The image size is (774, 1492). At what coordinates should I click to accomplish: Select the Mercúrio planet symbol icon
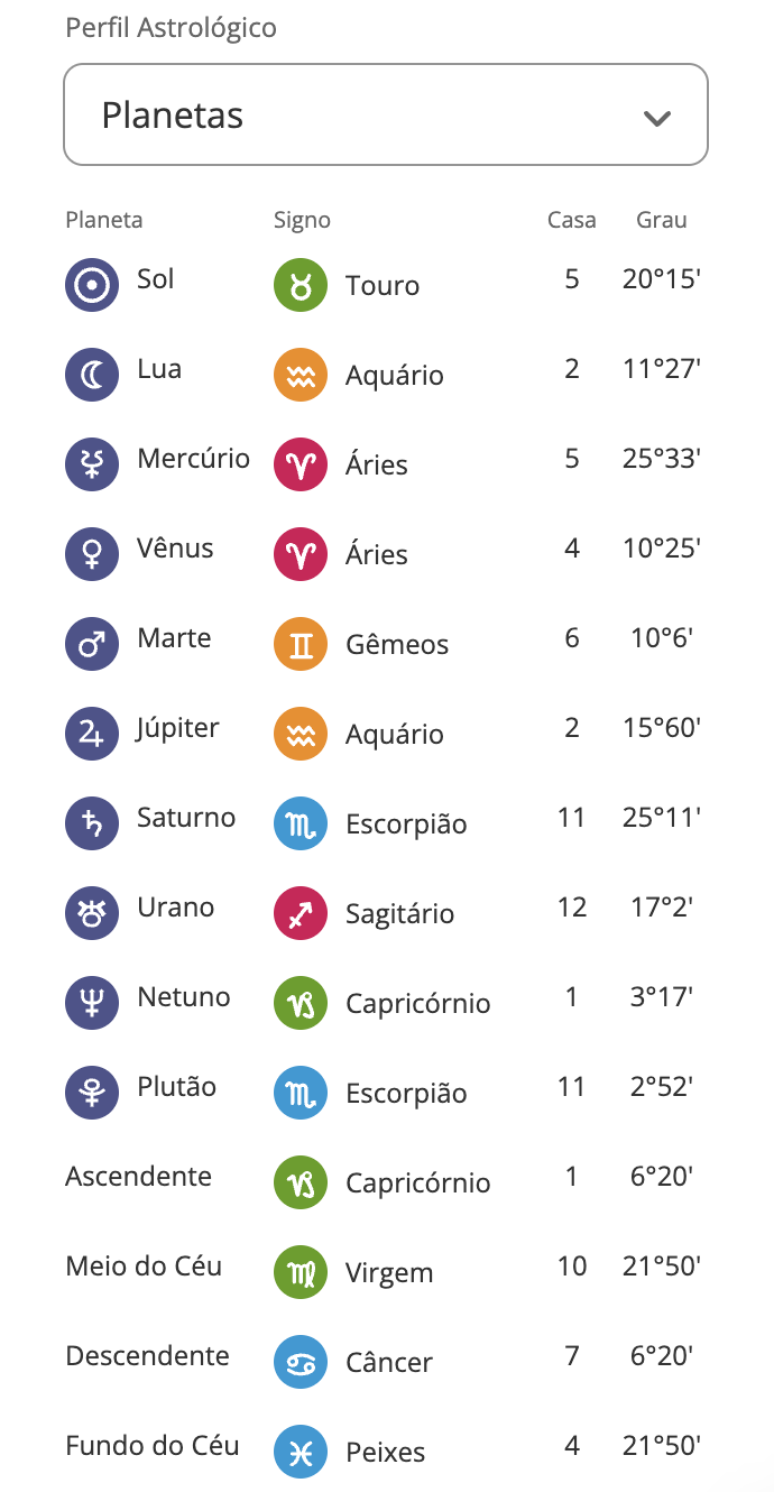92,464
